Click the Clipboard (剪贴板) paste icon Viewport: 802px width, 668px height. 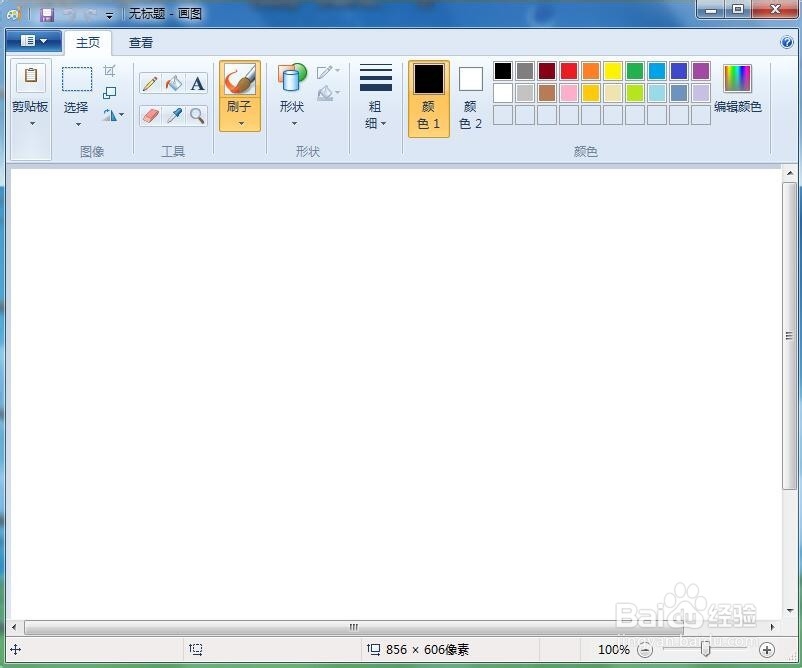(31, 77)
